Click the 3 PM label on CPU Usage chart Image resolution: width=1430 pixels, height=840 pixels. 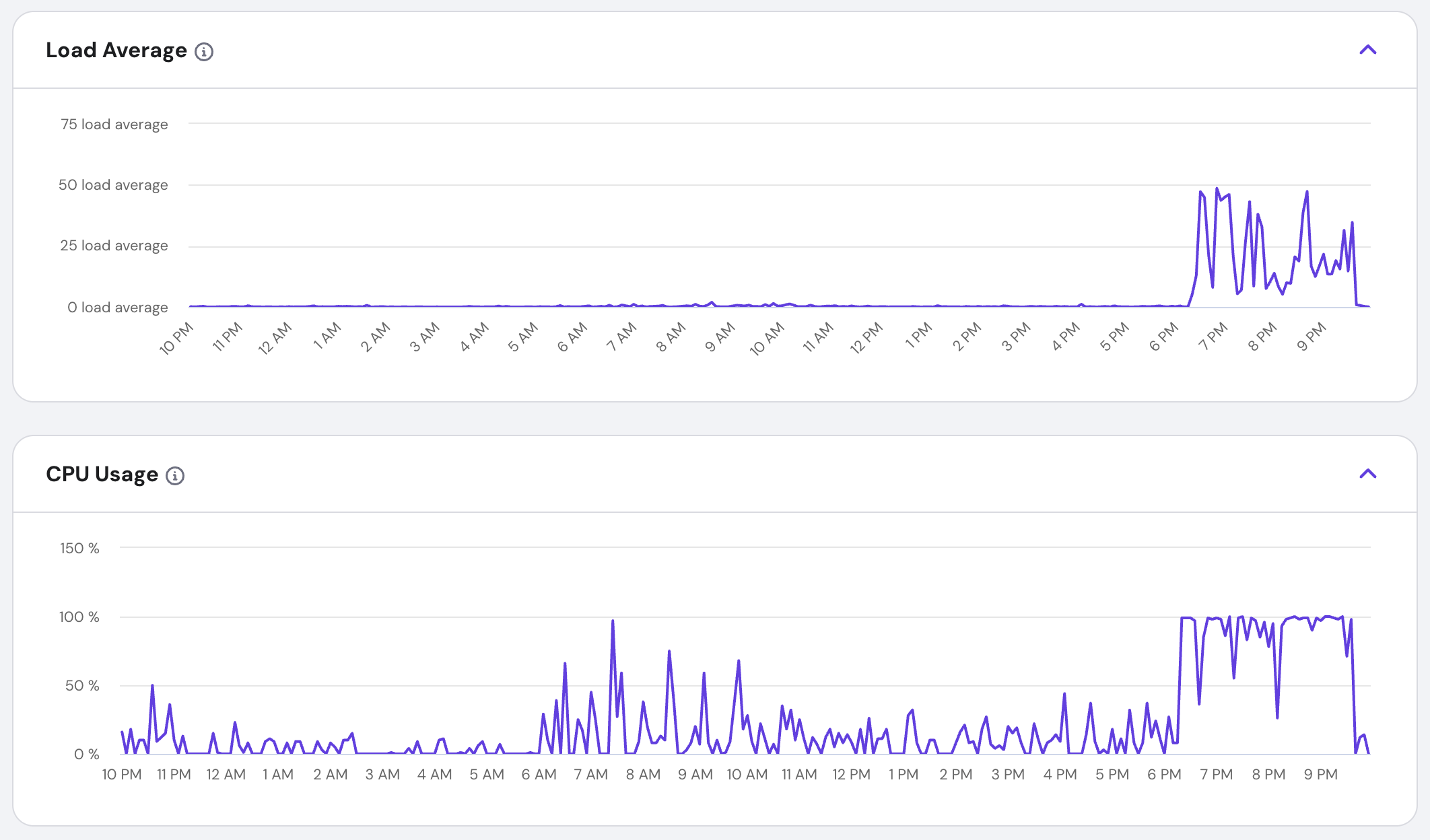point(1008,775)
